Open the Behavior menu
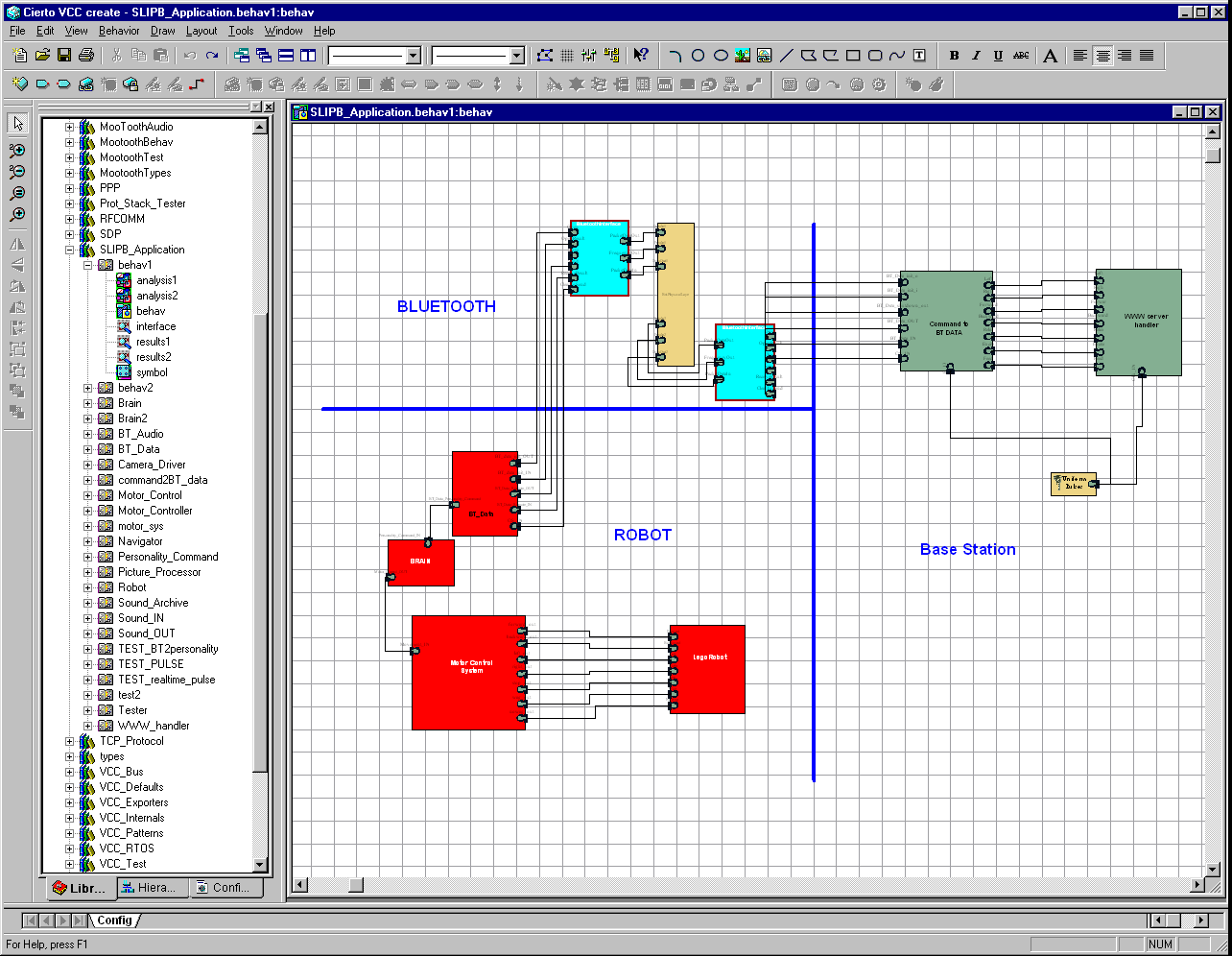This screenshot has width=1232, height=956. pyautogui.click(x=119, y=31)
